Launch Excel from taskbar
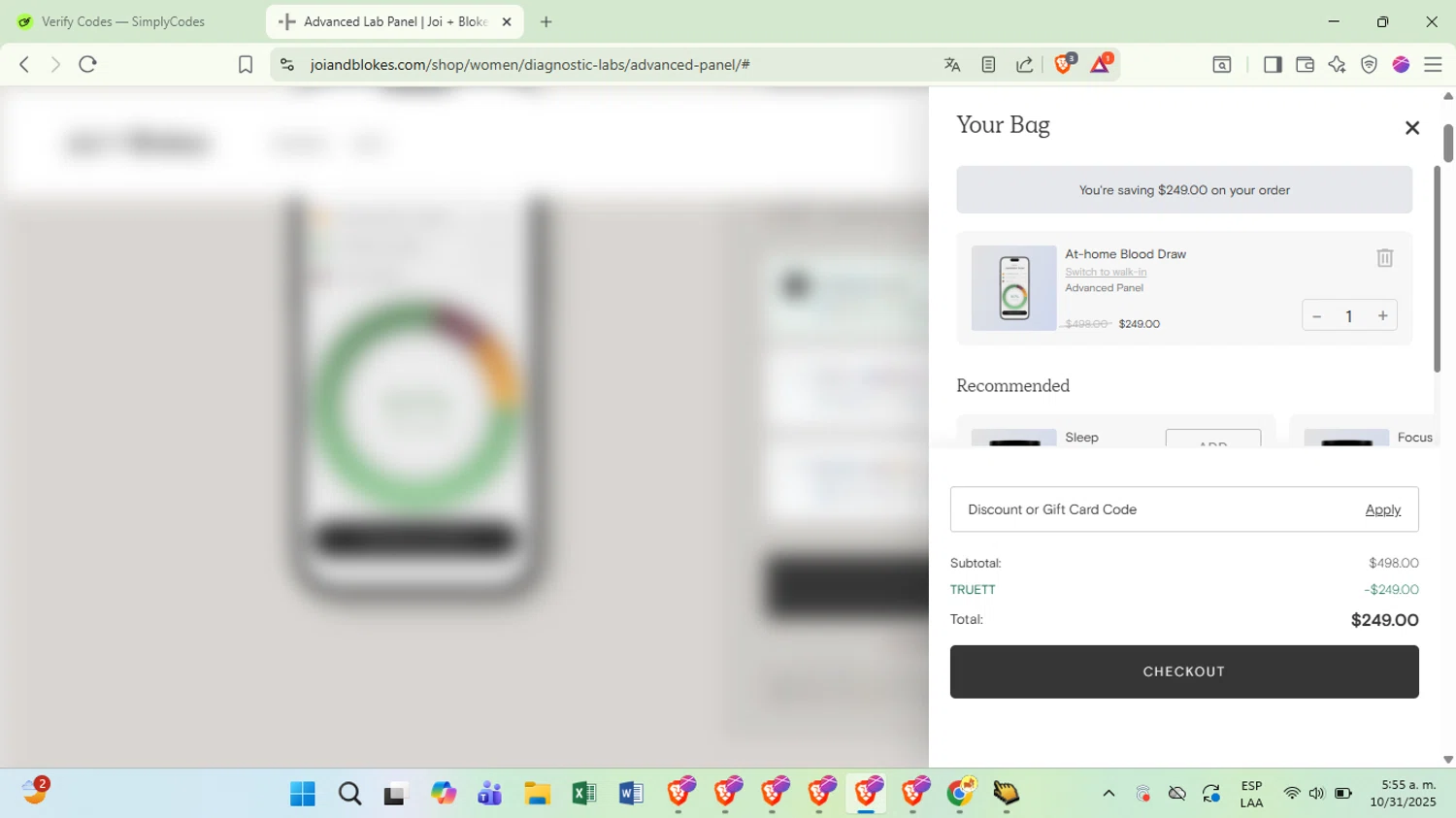This screenshot has height=818, width=1456. [583, 794]
